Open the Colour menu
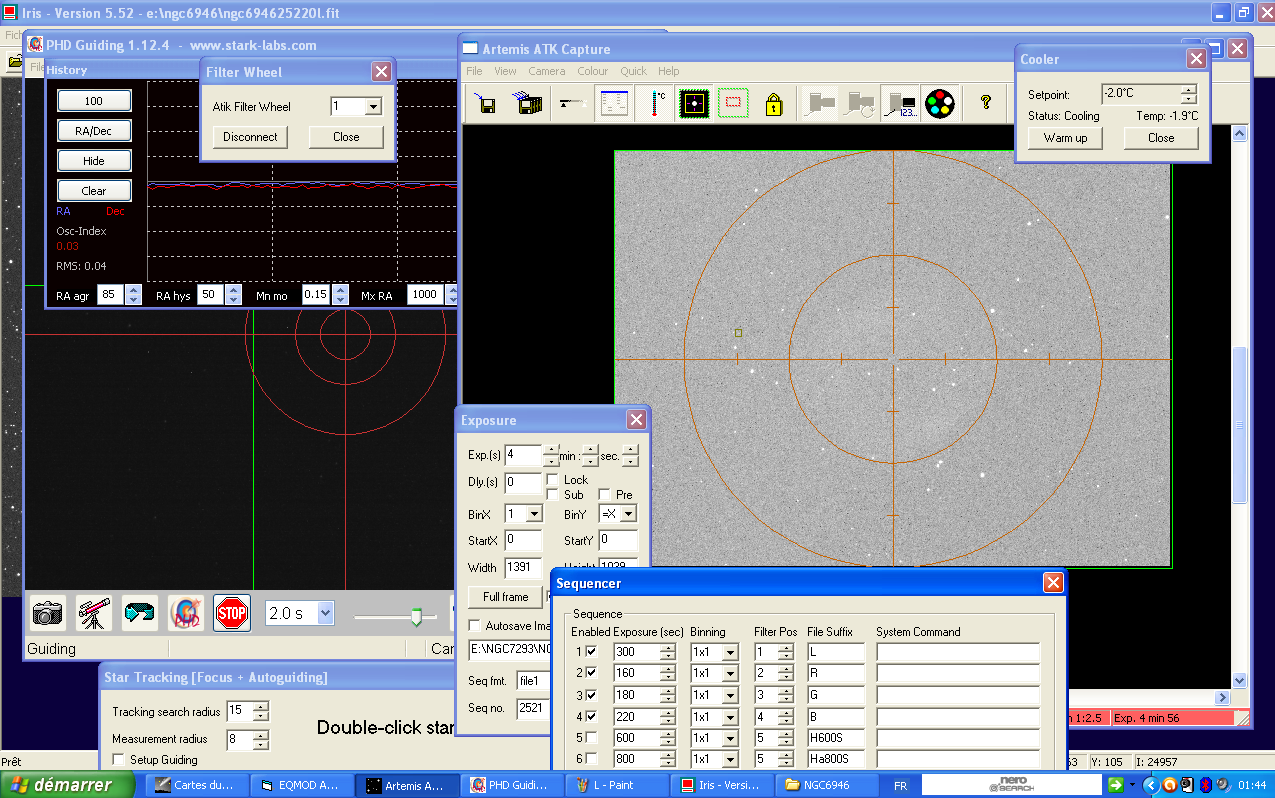Screen dimensions: 1275x798 [x=592, y=71]
